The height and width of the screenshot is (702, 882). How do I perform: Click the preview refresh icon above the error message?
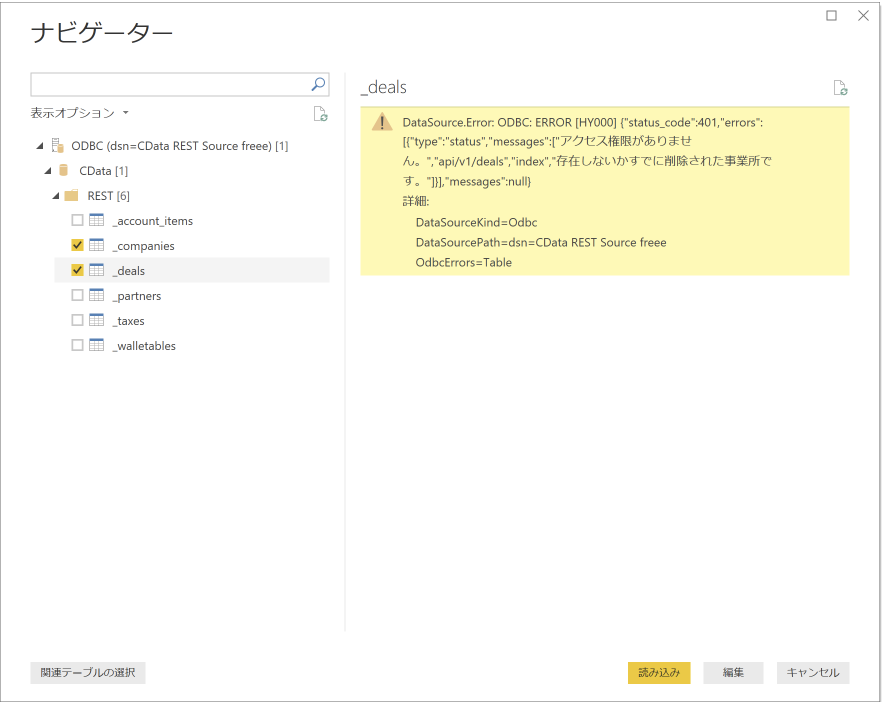840,88
